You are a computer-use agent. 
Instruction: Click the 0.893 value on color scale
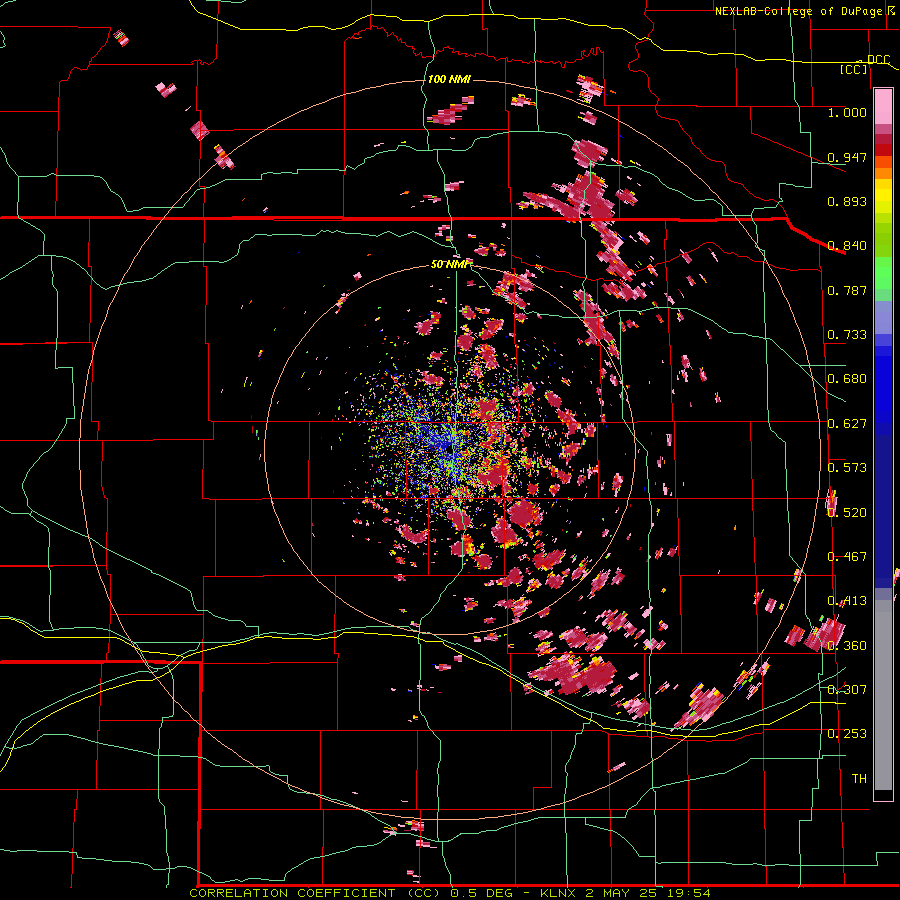click(x=847, y=201)
